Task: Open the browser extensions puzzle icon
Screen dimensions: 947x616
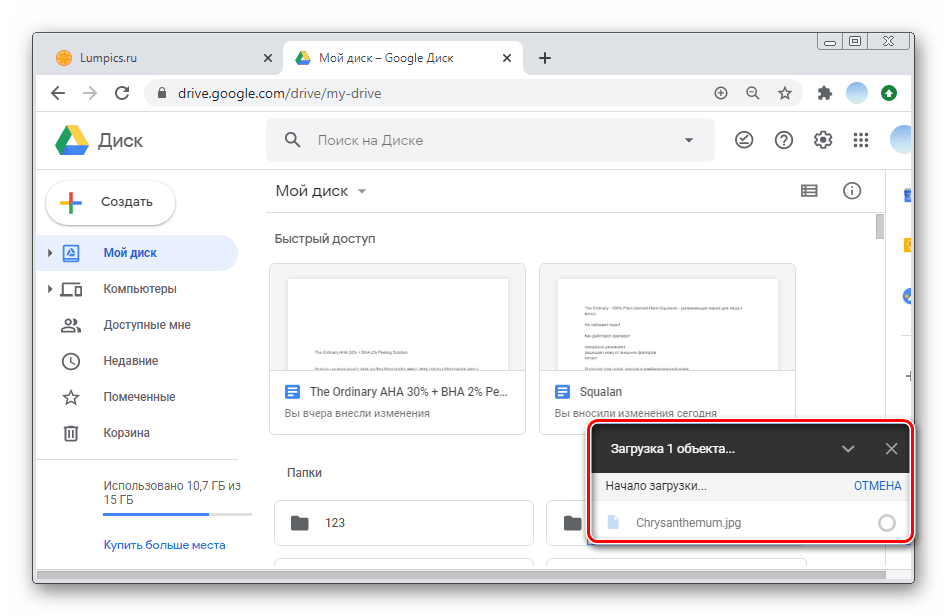Action: coord(824,93)
